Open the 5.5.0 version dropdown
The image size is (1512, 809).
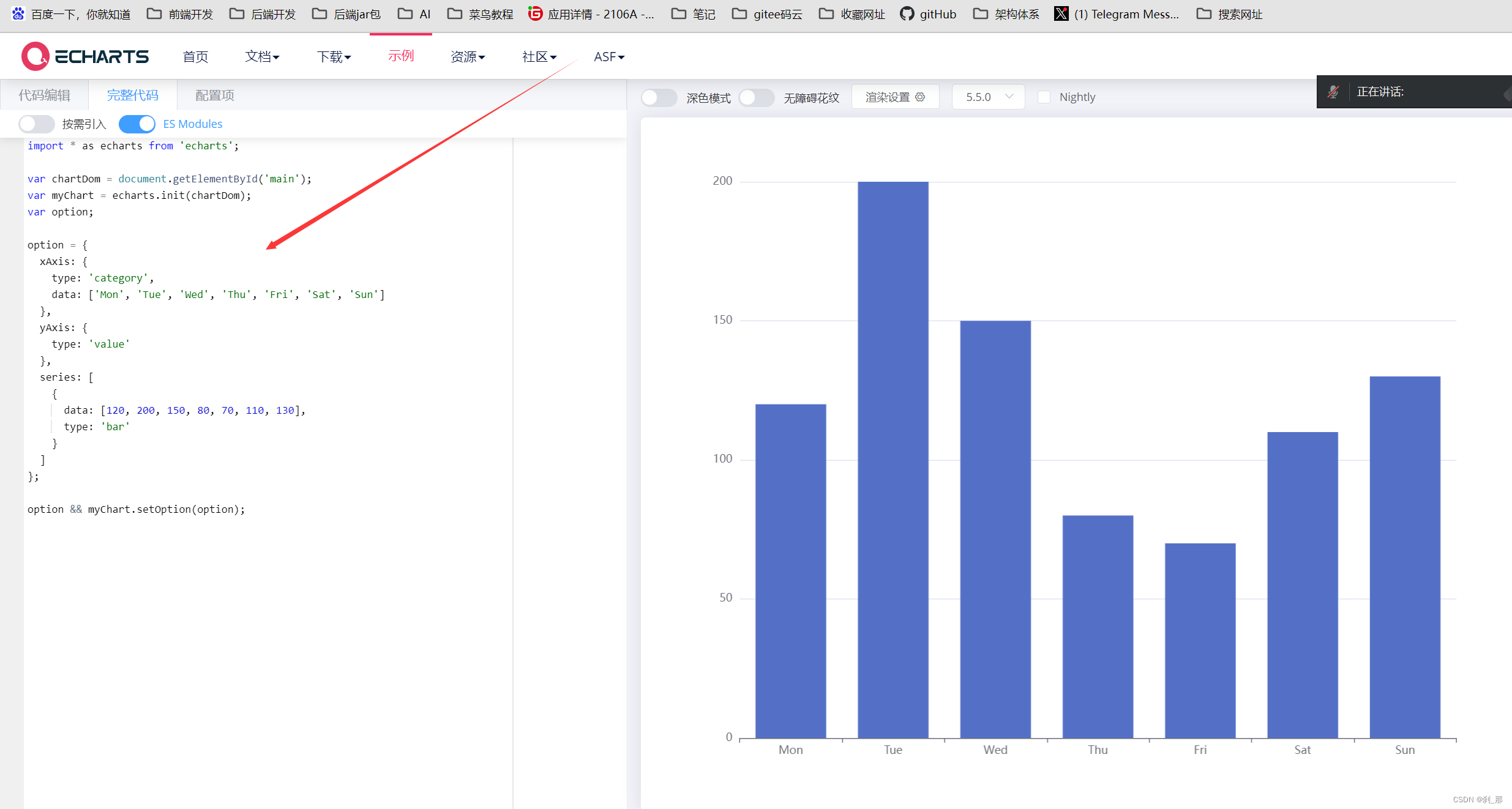987,97
